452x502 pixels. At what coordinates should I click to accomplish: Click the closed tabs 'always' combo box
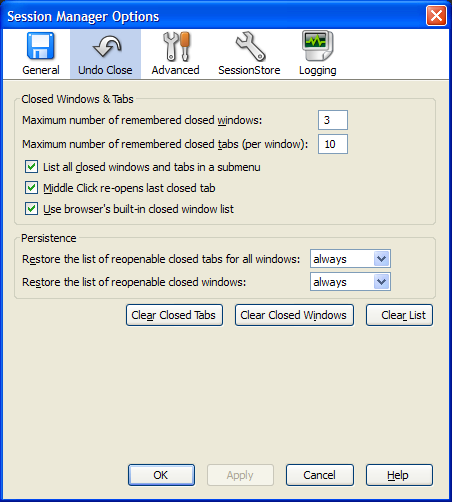coord(350,259)
